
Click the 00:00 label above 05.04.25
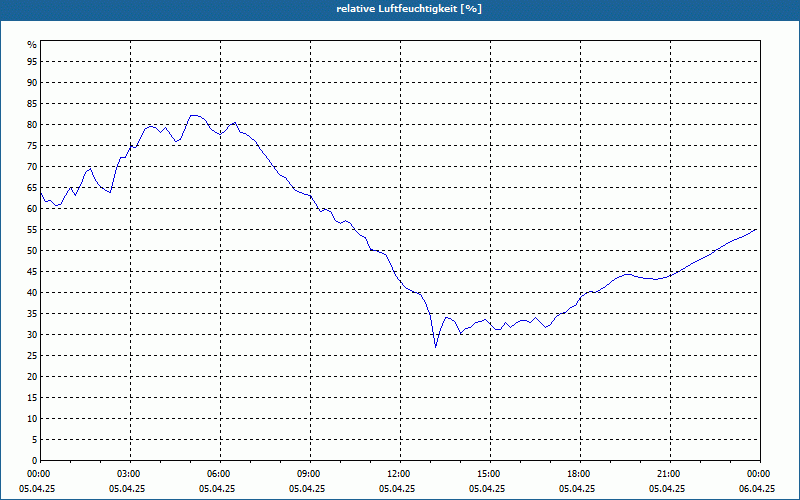pyautogui.click(x=41, y=474)
